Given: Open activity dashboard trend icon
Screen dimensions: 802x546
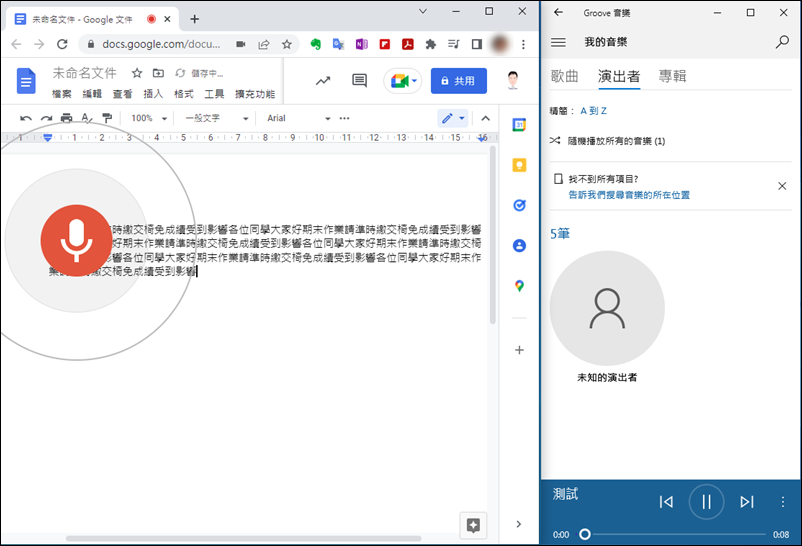Looking at the screenshot, I should pos(323,81).
